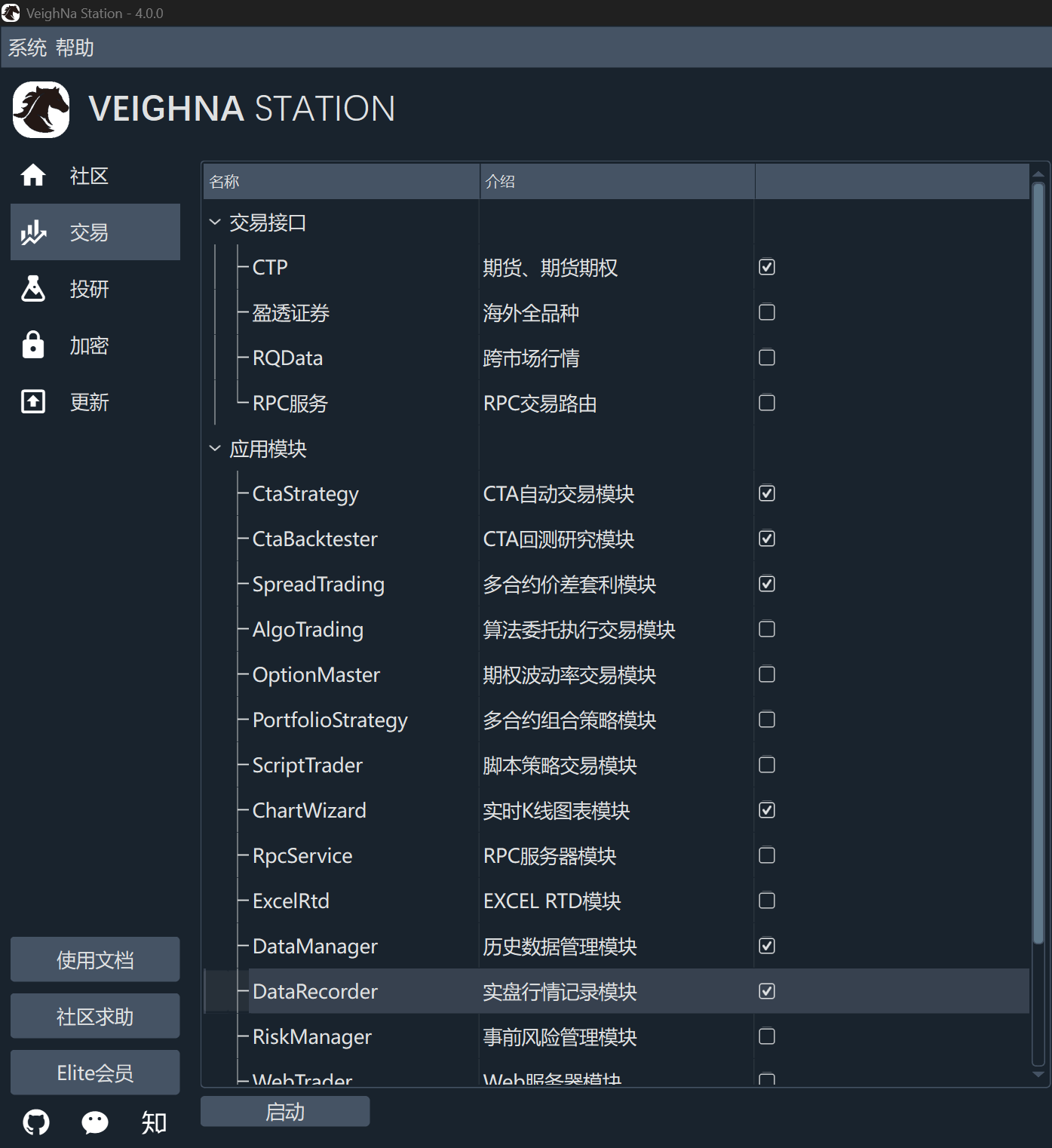Collapse the 应用模块 section
The height and width of the screenshot is (1148, 1052).
point(215,447)
